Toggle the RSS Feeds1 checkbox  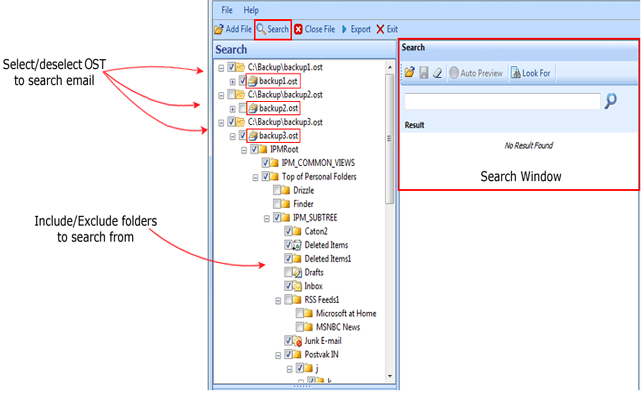(x=288, y=299)
